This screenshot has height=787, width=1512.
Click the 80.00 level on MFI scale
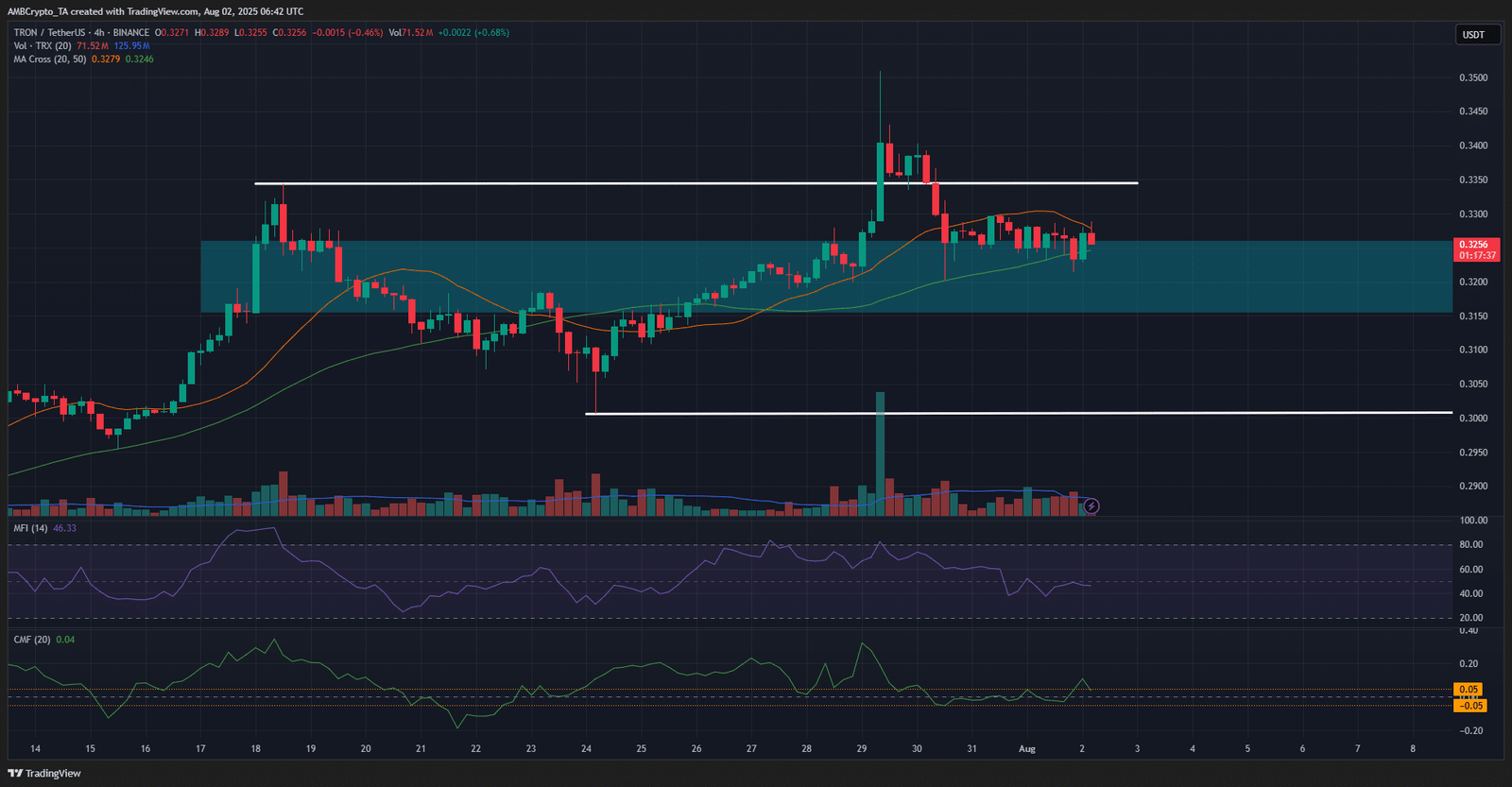[x=1470, y=545]
